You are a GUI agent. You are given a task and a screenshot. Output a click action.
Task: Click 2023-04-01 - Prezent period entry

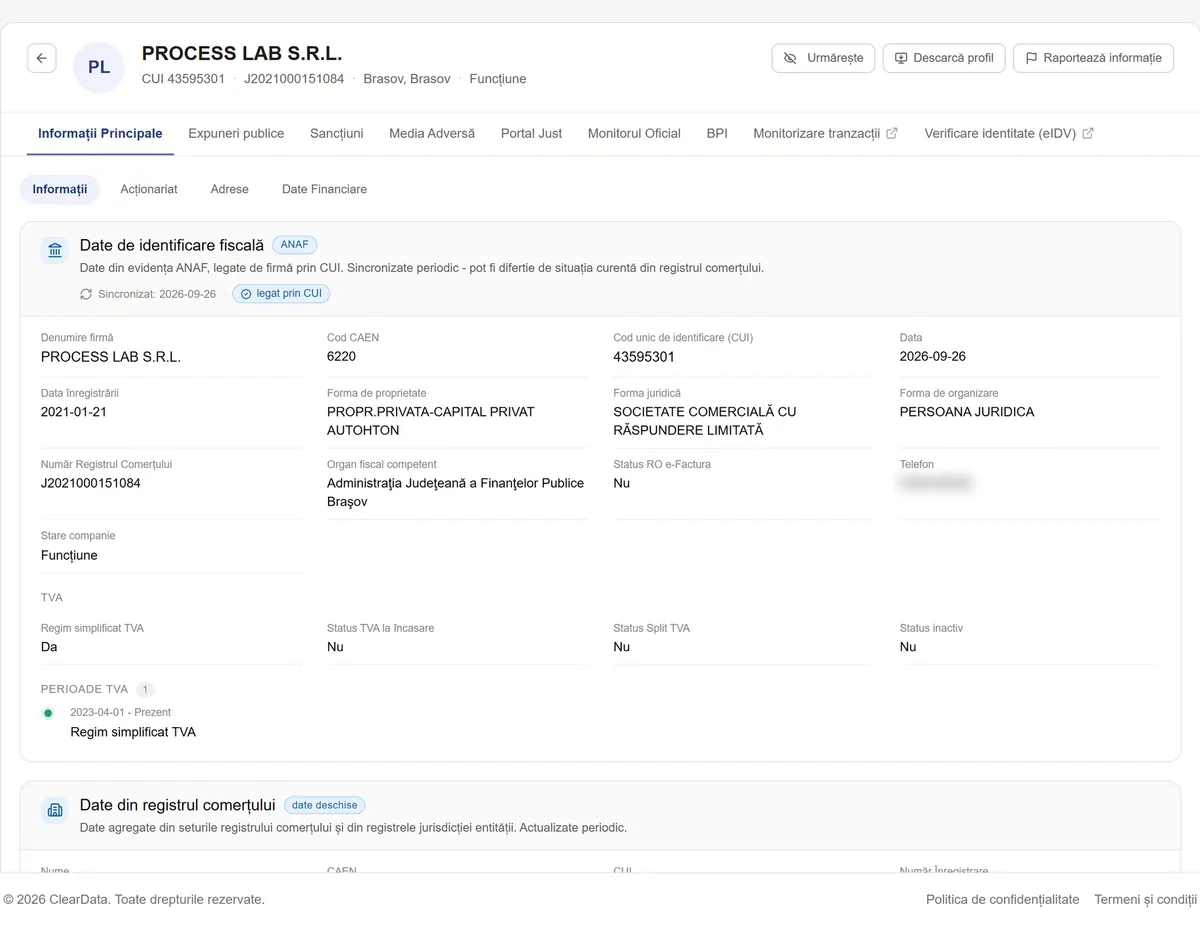[x=120, y=713]
